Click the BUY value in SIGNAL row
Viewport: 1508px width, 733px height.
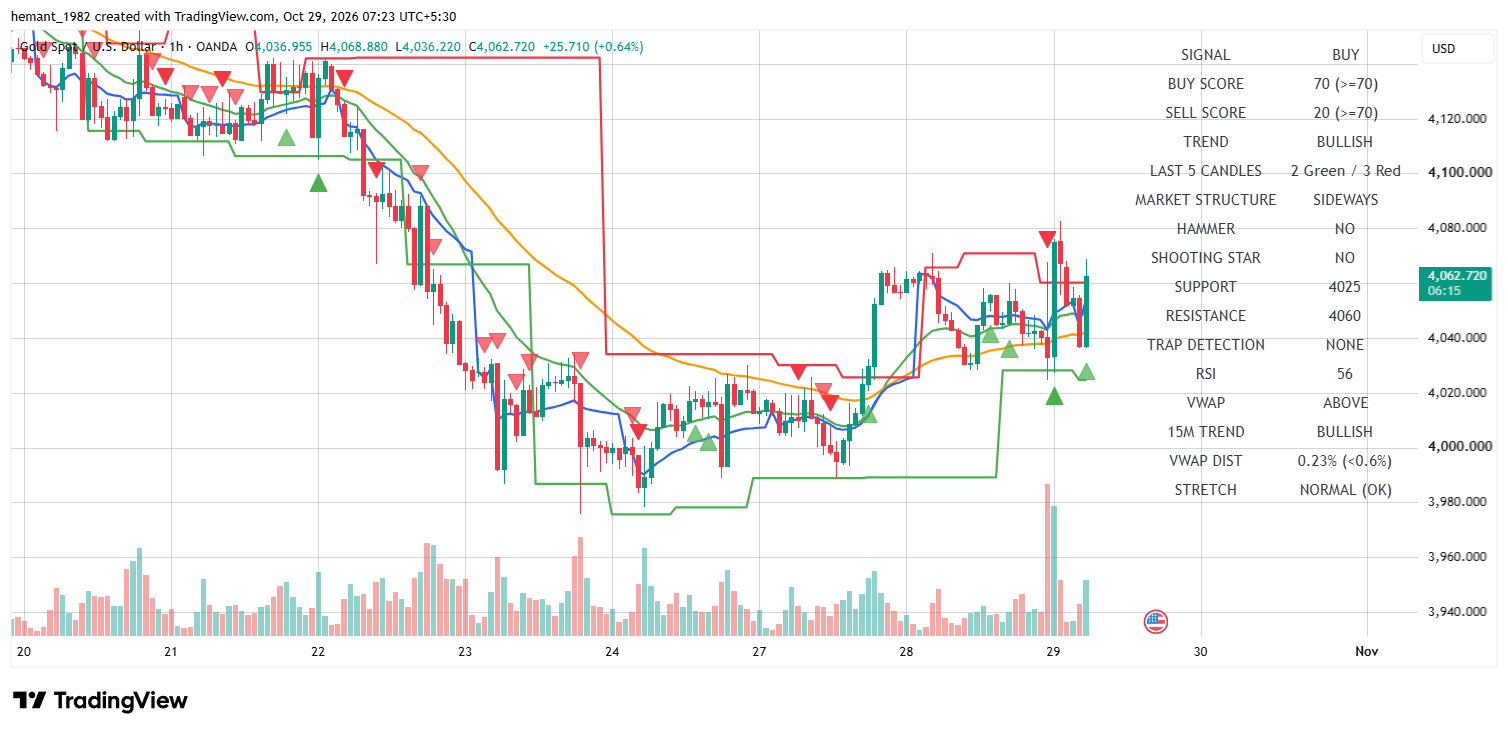(x=1345, y=55)
